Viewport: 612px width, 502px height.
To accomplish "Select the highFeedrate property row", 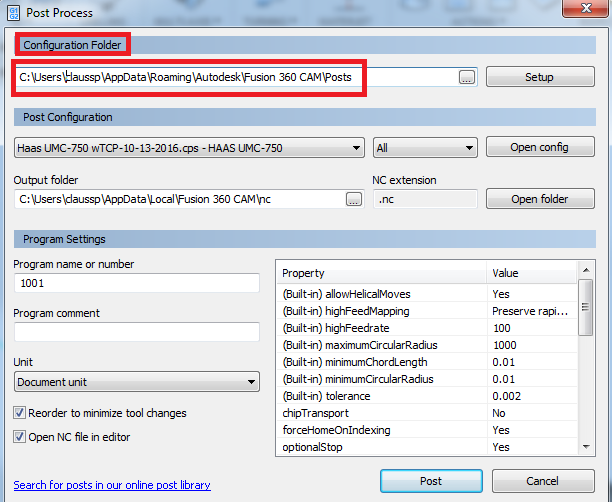I will click(x=427, y=328).
